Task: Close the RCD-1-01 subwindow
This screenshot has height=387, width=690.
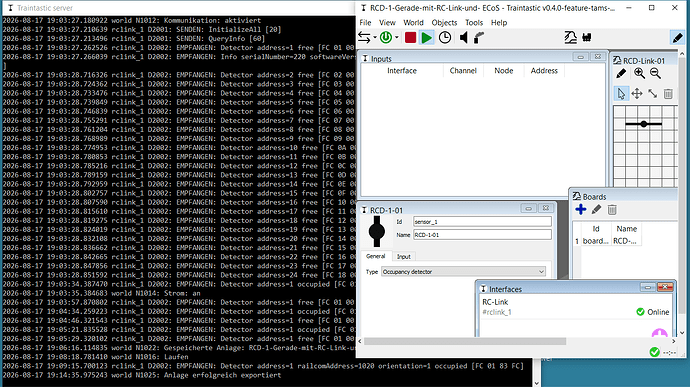Action: point(546,208)
